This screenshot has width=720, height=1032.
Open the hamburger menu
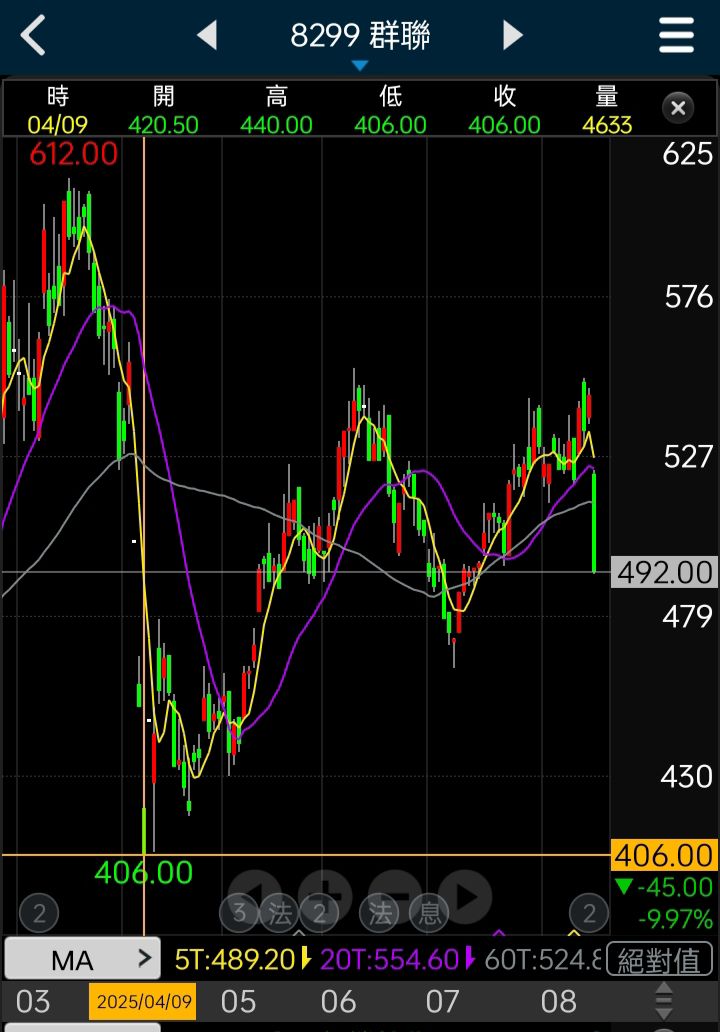pos(677,35)
